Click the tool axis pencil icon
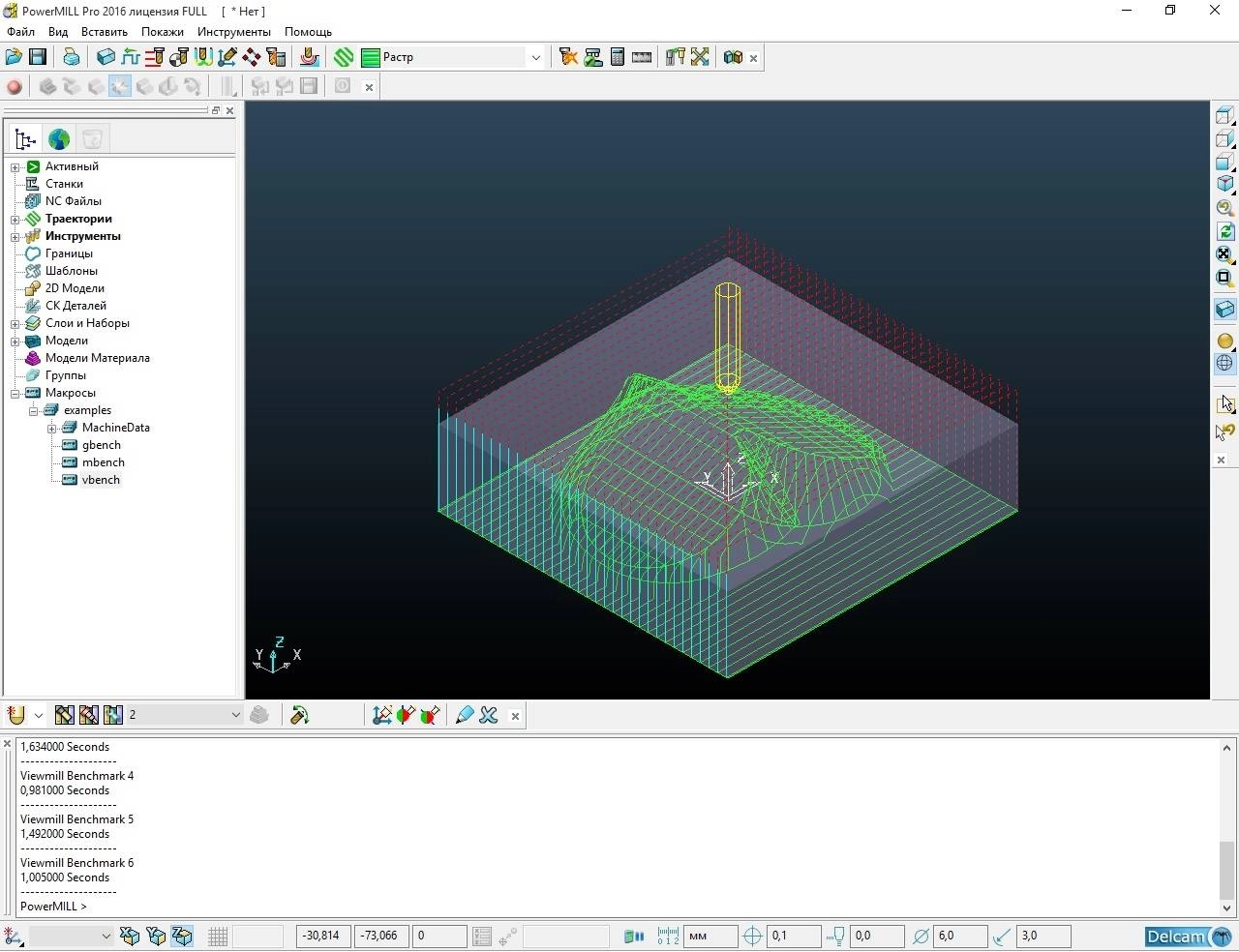This screenshot has width=1239, height=952. click(x=227, y=57)
